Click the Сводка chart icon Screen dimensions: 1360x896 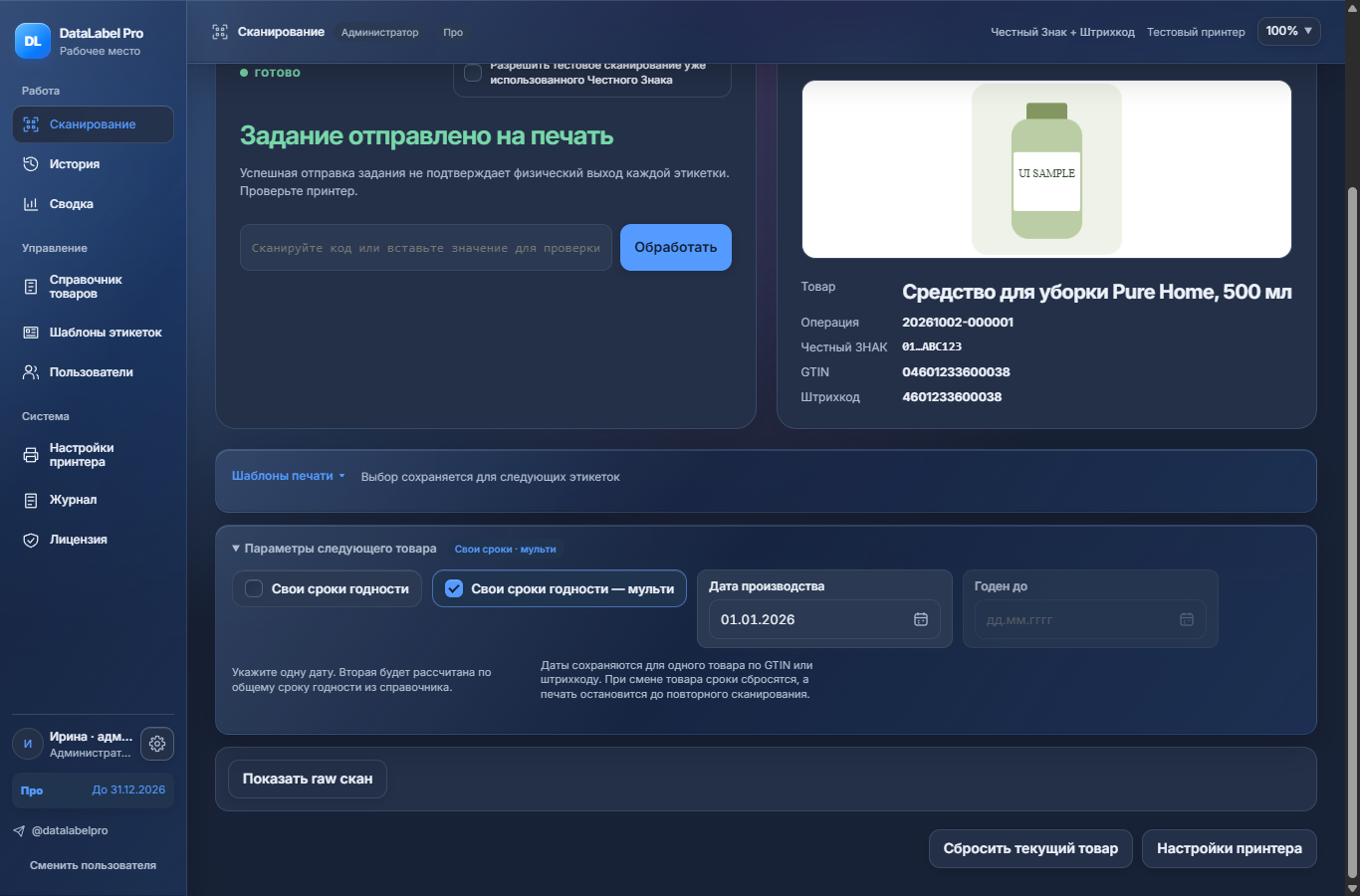click(x=31, y=204)
